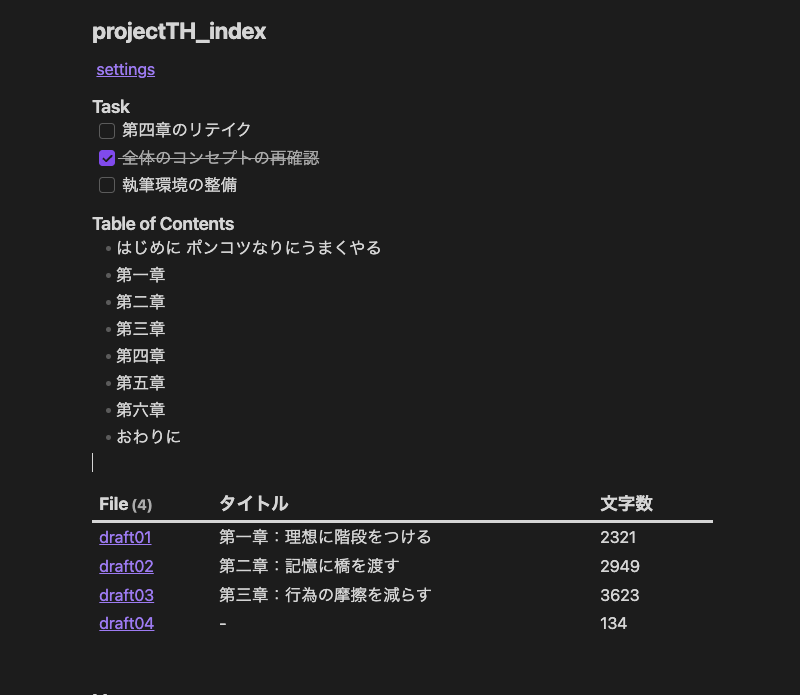Open the settings link
Viewport: 800px width, 695px height.
point(125,69)
